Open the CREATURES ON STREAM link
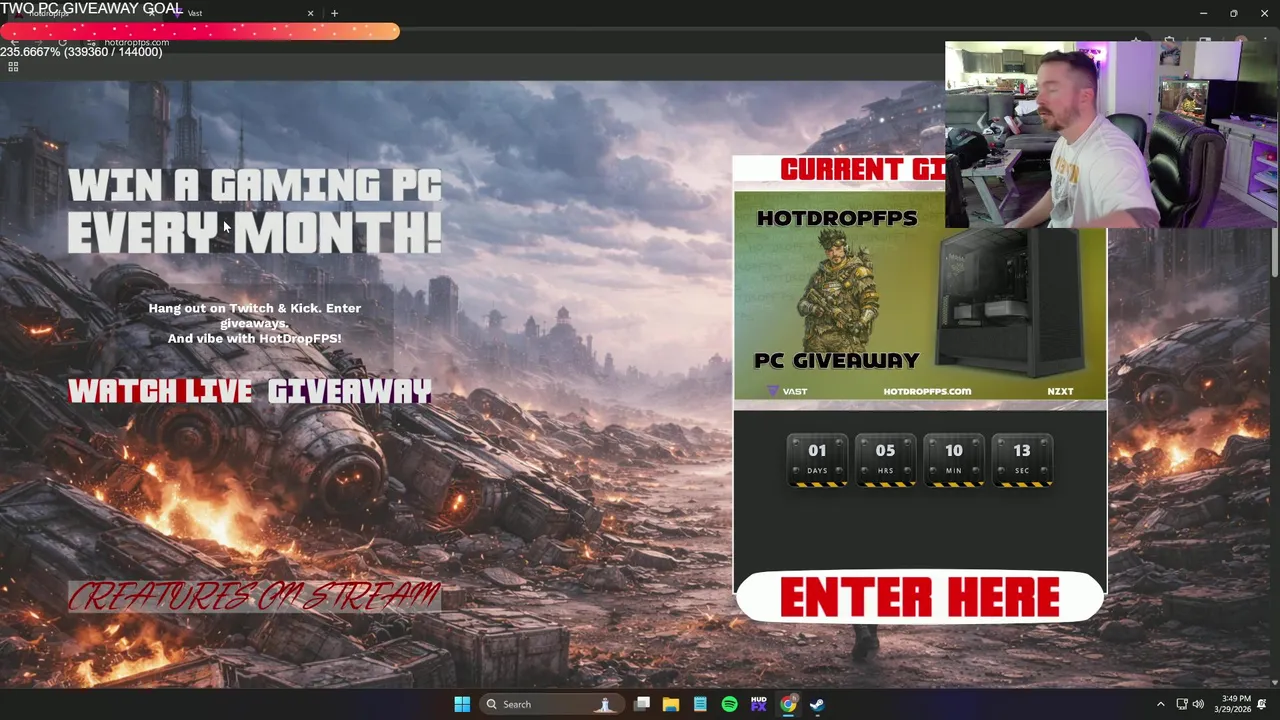Screen dimensions: 1280x720 tap(254, 596)
